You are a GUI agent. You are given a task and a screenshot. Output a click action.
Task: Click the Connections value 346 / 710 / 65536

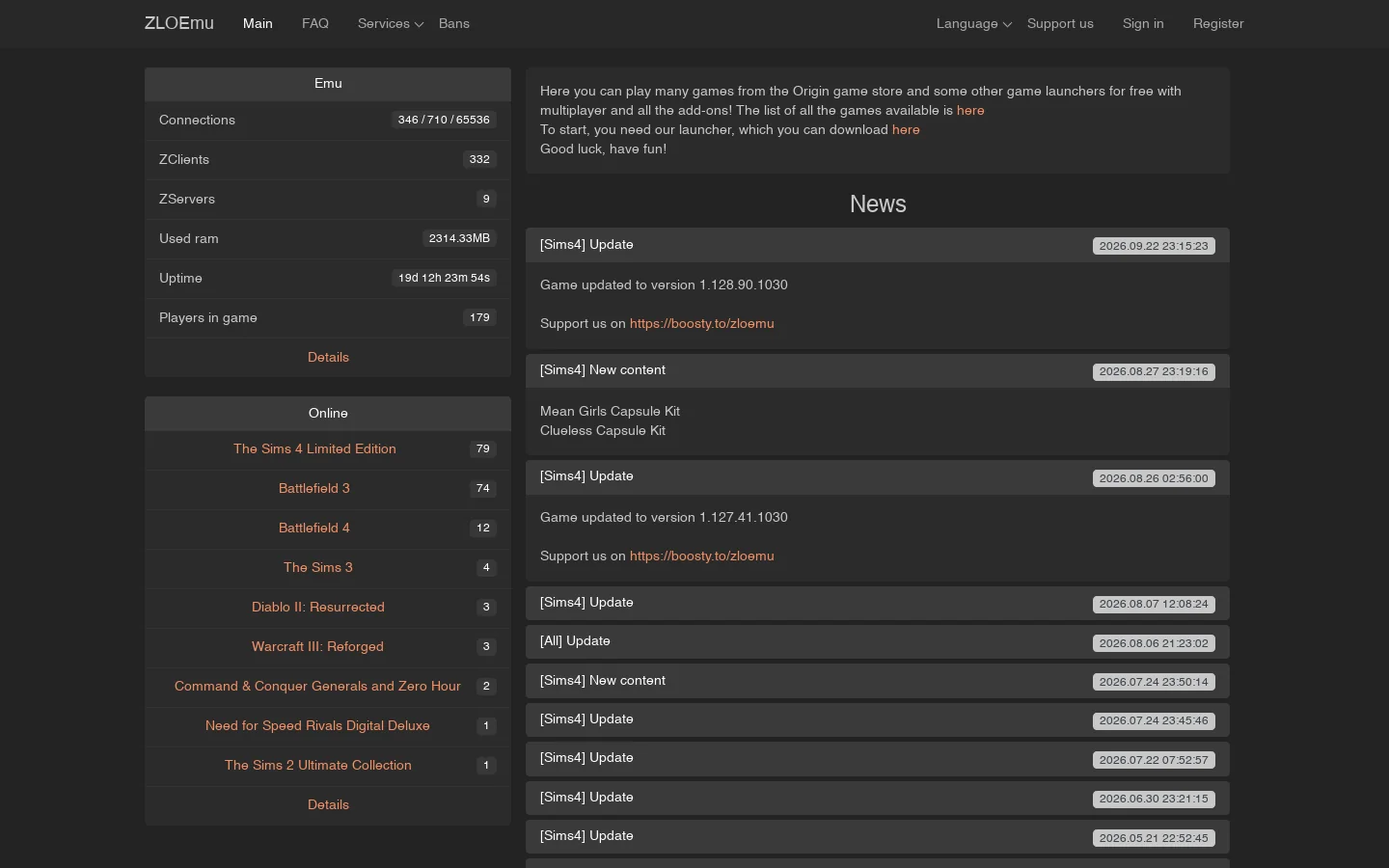point(444,120)
